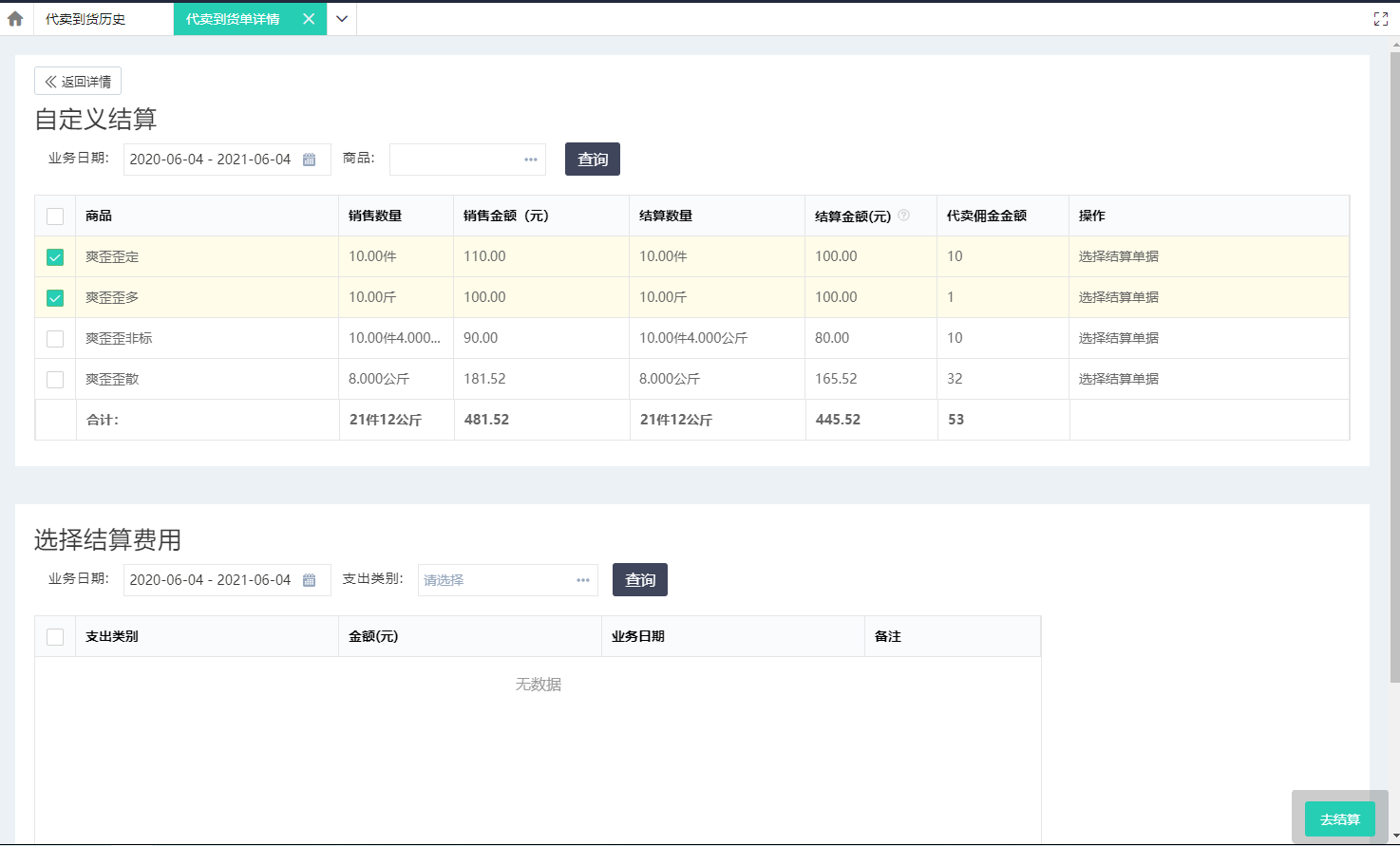Close the 代卖到货单详情 tab
Viewport: 1400px width, 846px height.
(x=309, y=19)
